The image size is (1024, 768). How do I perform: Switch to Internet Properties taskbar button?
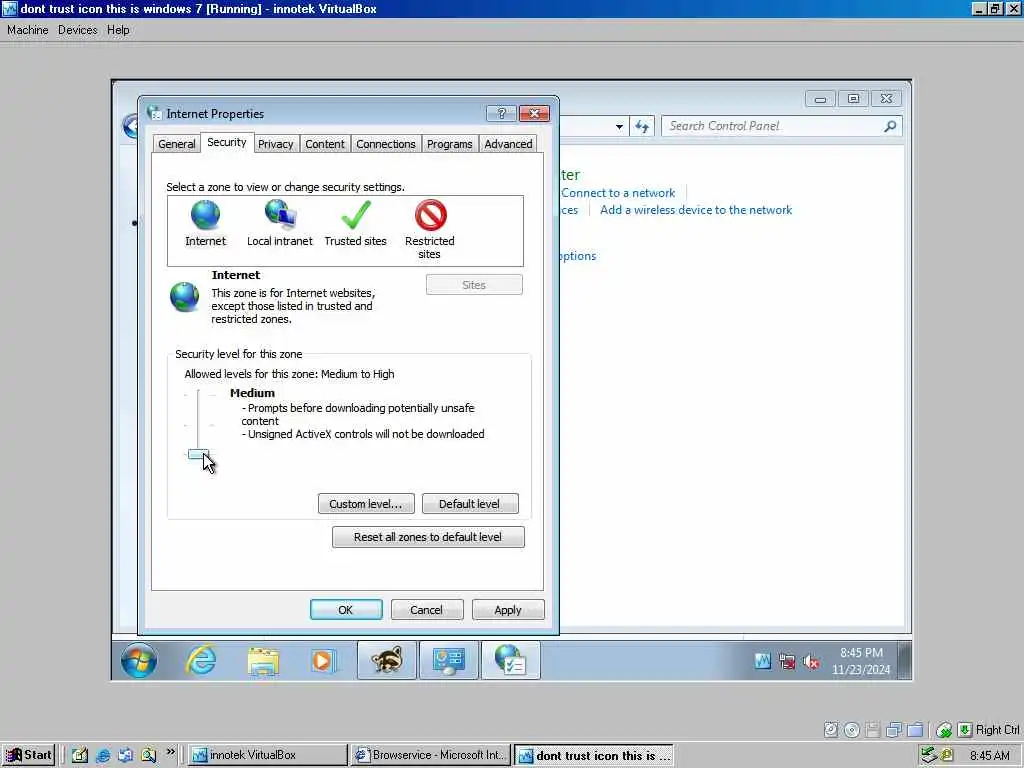[x=511, y=660]
